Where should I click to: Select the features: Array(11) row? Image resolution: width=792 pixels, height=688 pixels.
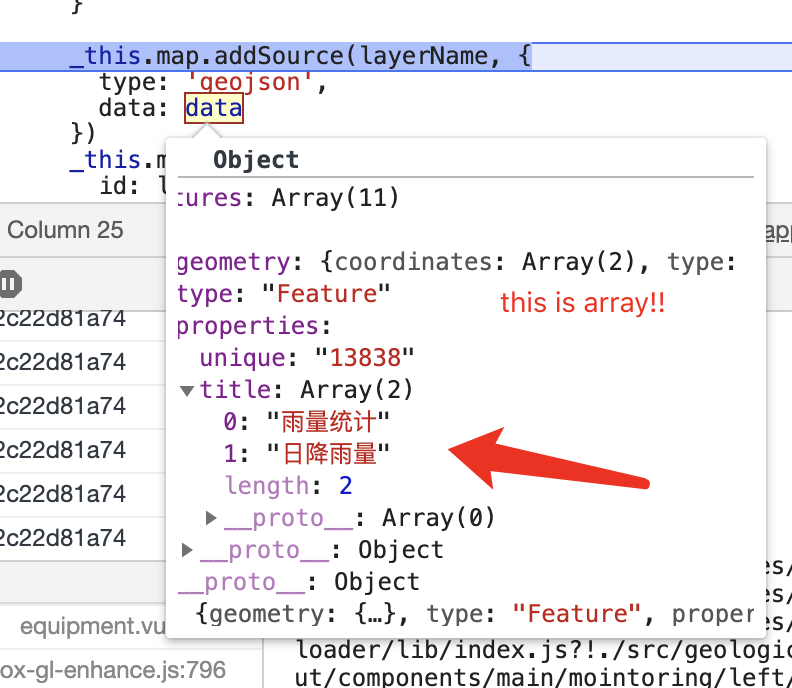click(288, 198)
